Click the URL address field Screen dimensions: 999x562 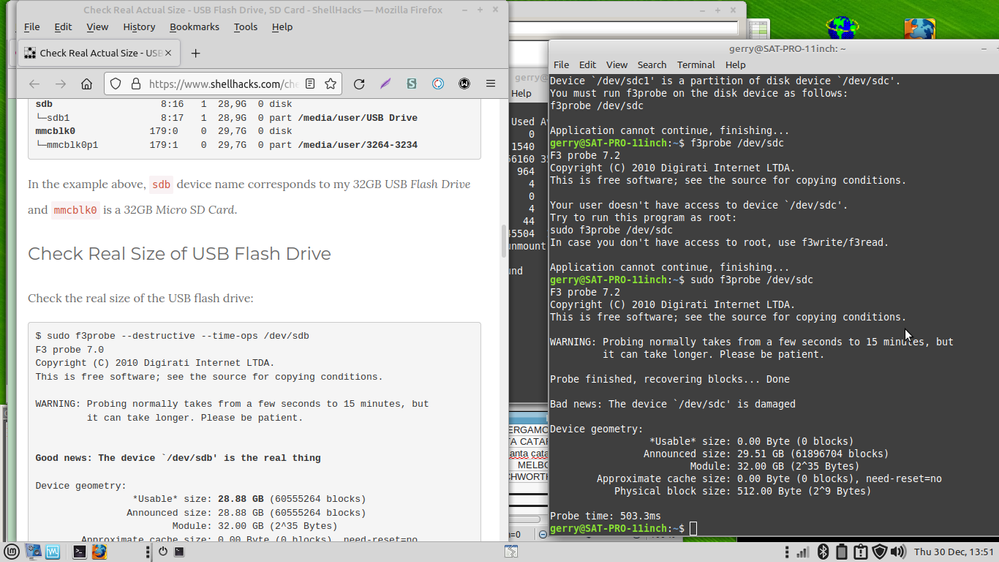(222, 84)
